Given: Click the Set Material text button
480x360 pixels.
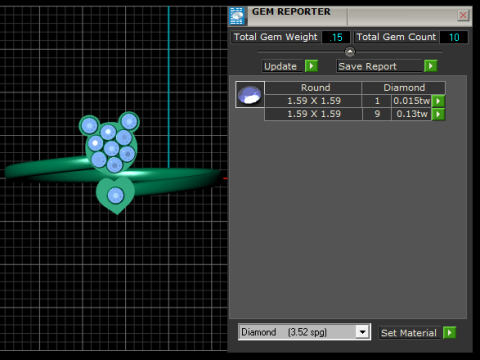Looking at the screenshot, I should click(x=409, y=333).
